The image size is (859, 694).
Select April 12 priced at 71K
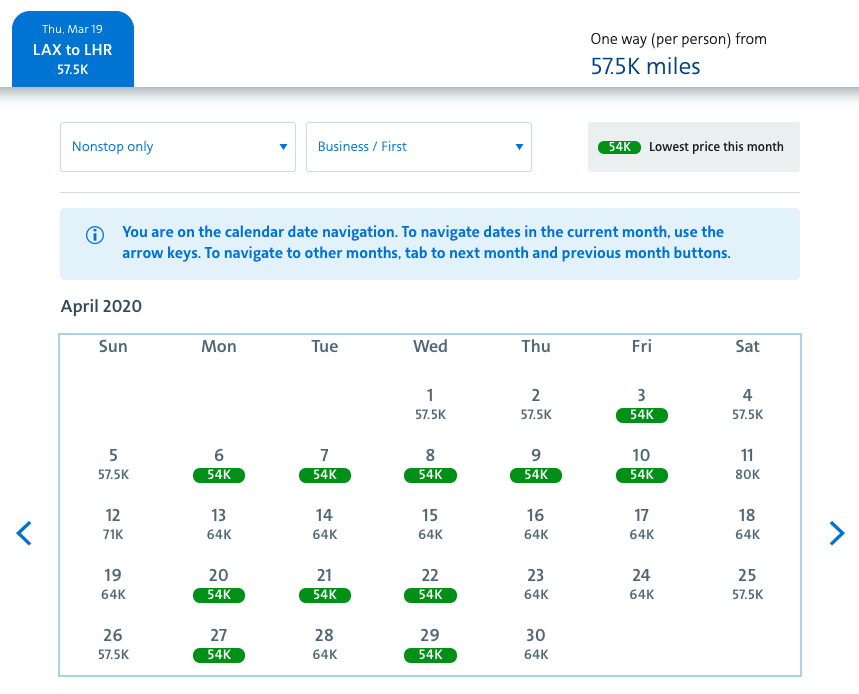point(113,525)
